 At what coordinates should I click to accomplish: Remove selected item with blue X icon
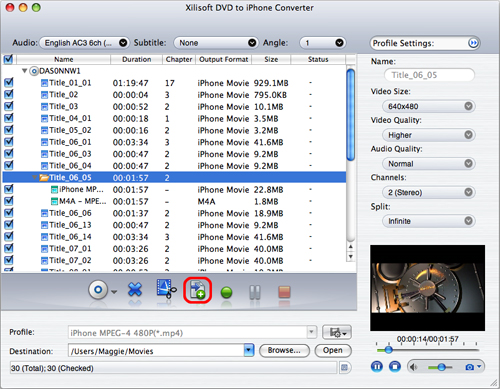(135, 290)
